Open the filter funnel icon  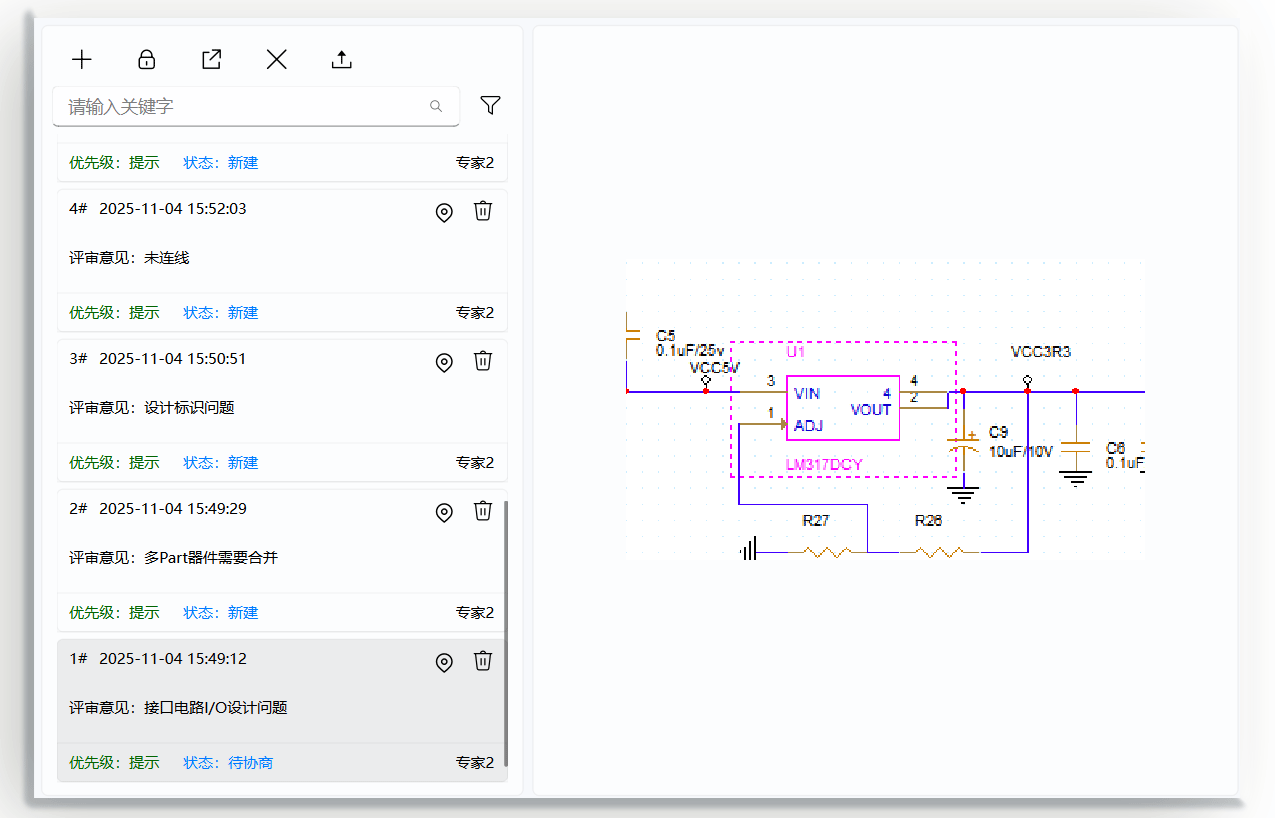coord(490,105)
